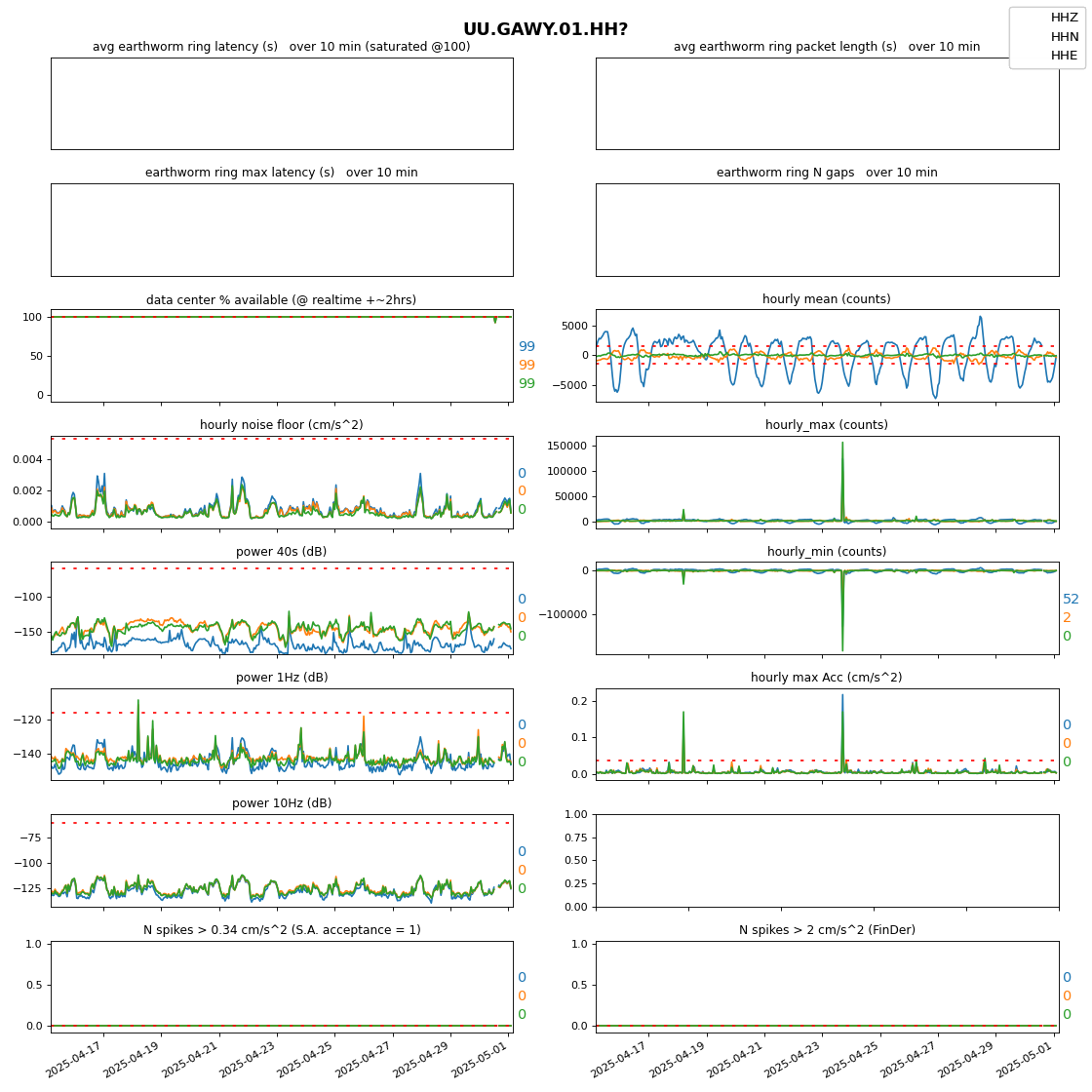Click the 0.25 tick label on the untitled plot
This screenshot has width=1092, height=1092.
tap(576, 883)
